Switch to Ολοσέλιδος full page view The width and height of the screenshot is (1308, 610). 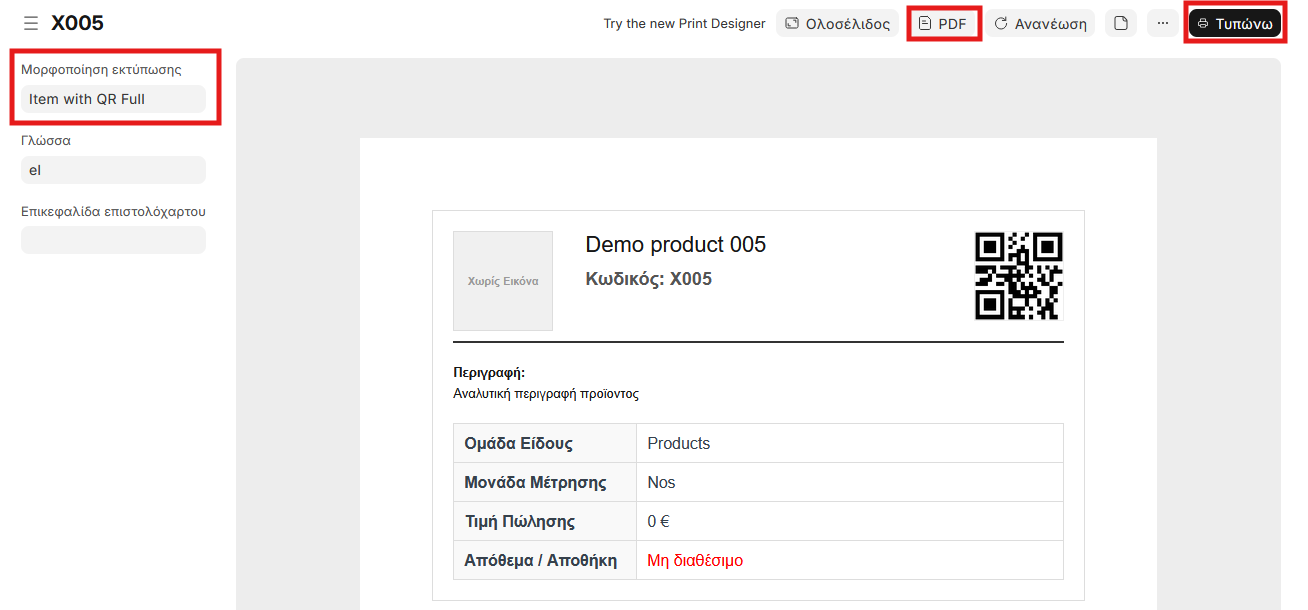[x=837, y=23]
